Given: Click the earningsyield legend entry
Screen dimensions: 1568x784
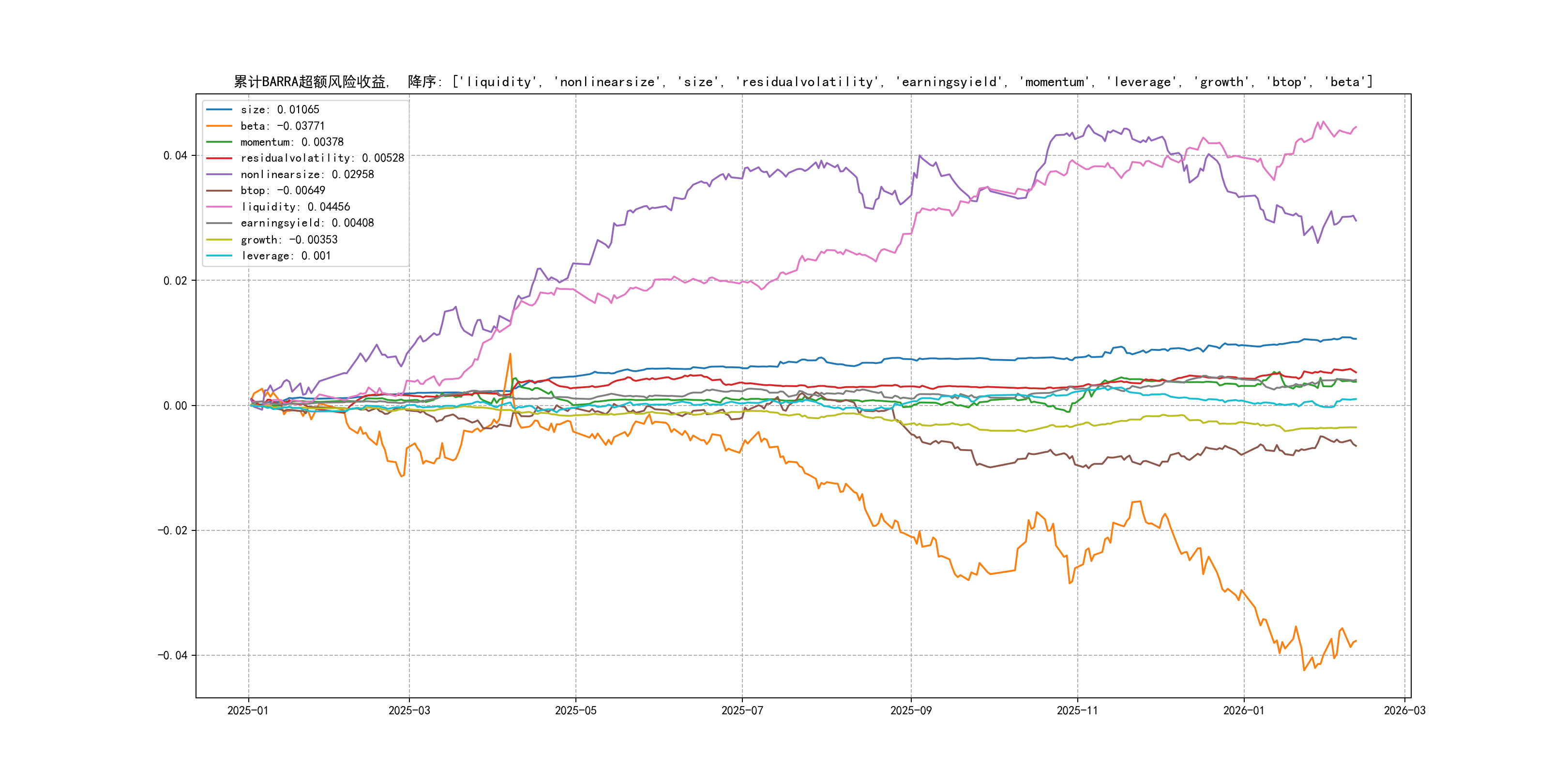Looking at the screenshot, I should [307, 224].
